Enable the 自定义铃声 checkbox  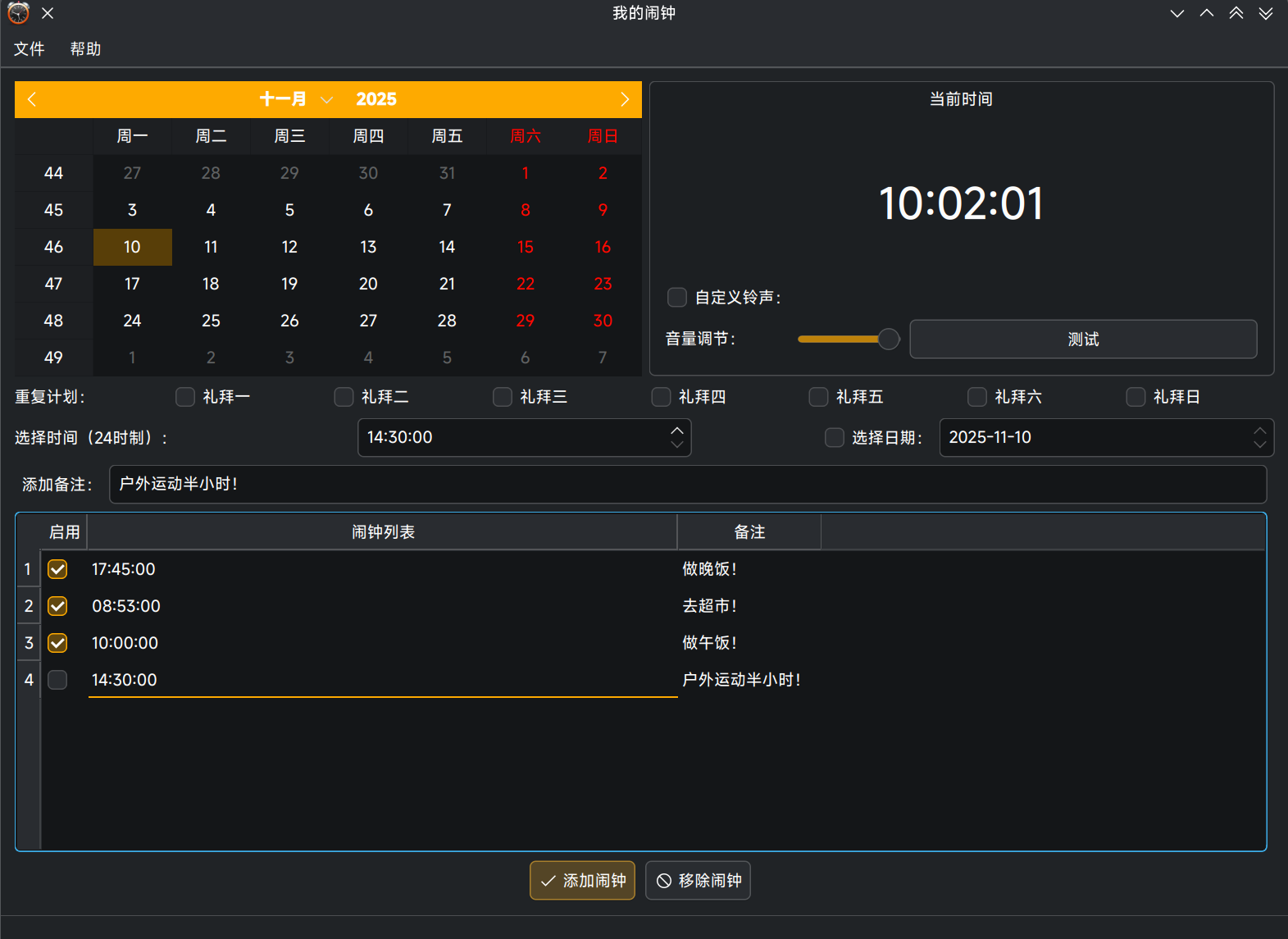tap(677, 297)
